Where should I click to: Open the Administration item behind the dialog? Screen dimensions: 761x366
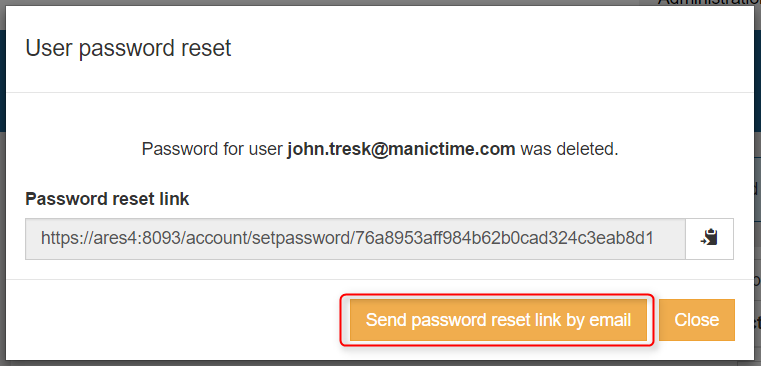(709, 2)
